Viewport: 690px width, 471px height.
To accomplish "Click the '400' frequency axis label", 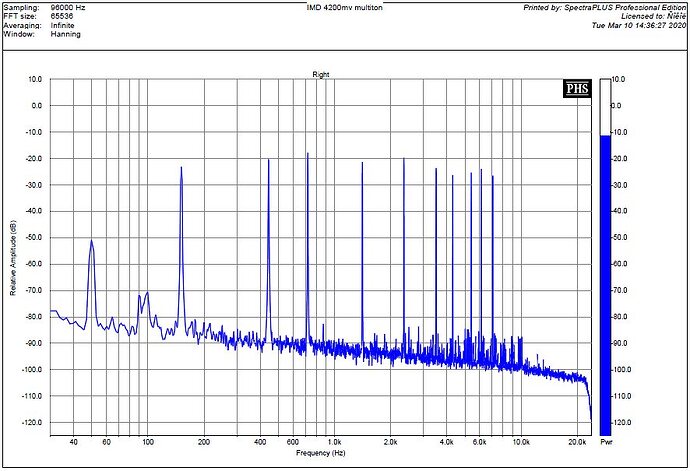I will (x=260, y=442).
